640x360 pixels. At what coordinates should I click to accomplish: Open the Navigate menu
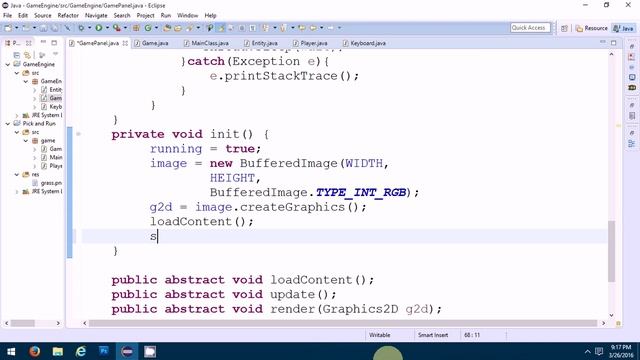(x=96, y=16)
